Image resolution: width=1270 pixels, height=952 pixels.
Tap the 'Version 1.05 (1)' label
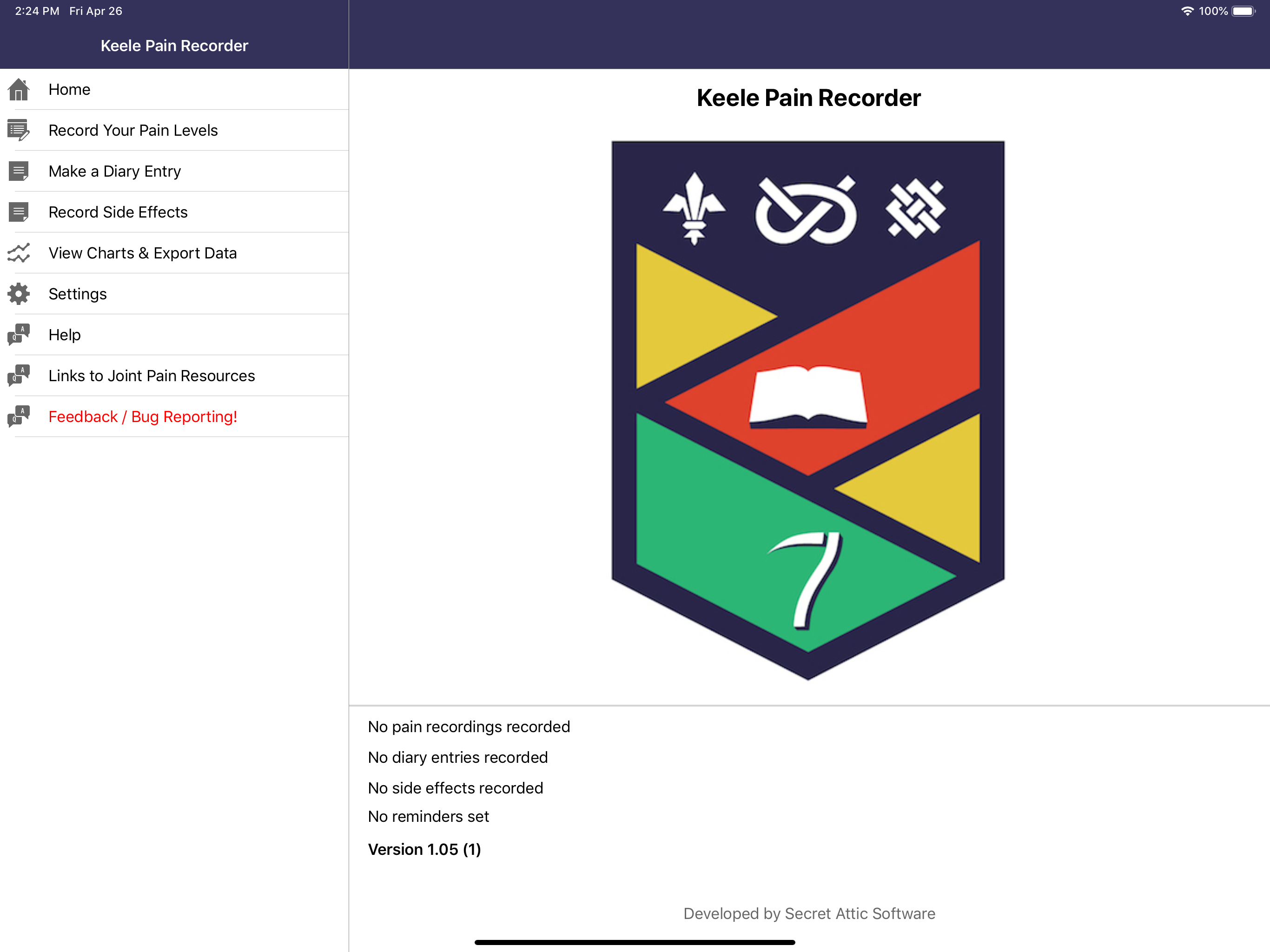coord(424,849)
